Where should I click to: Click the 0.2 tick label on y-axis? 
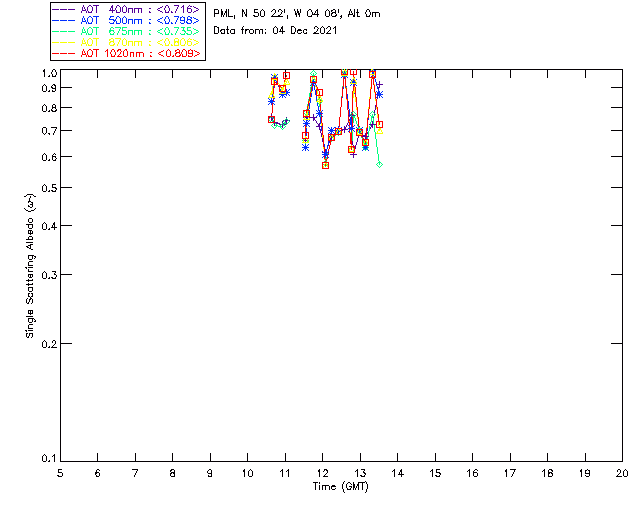[x=47, y=344]
